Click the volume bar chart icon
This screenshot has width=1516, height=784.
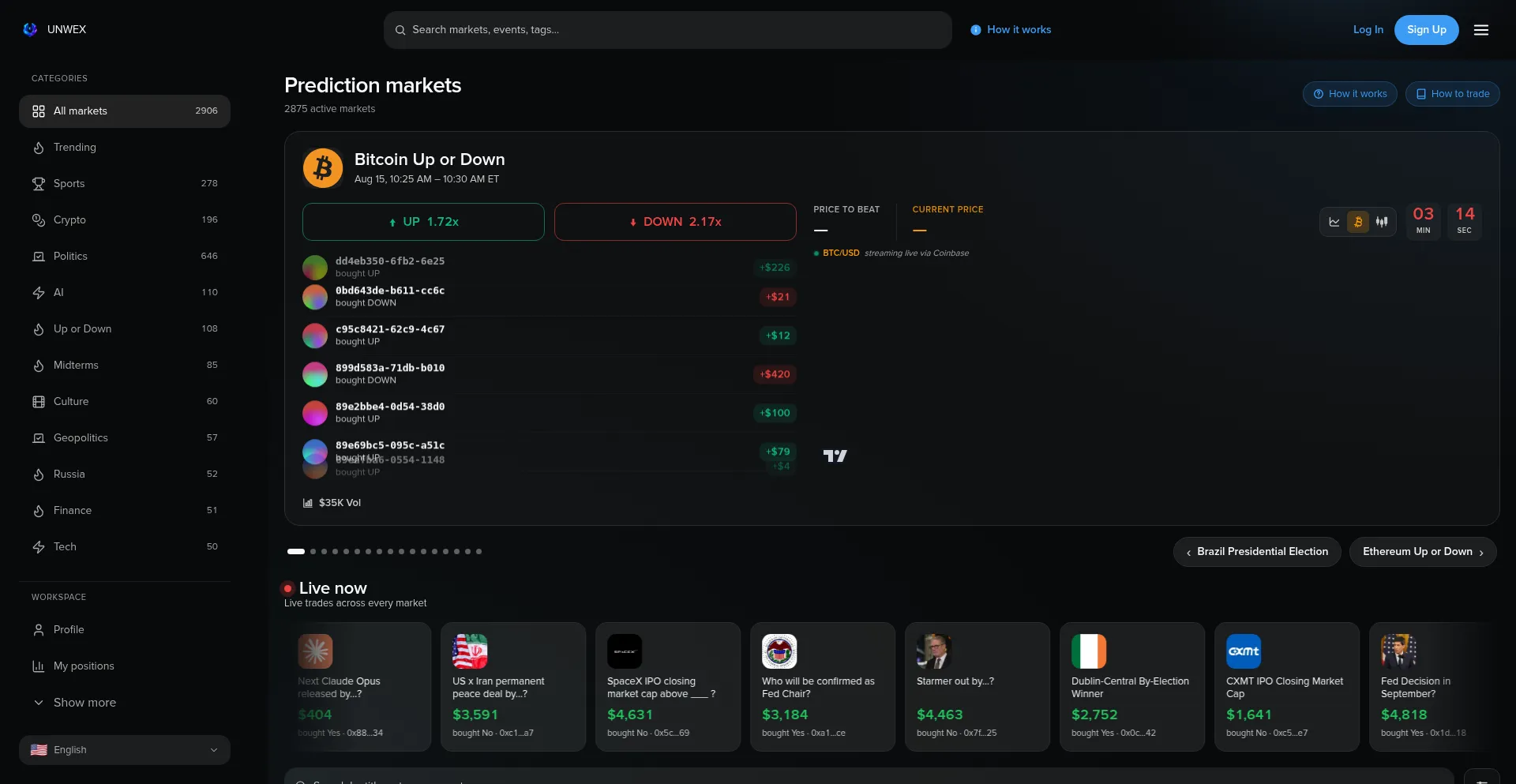pos(308,503)
